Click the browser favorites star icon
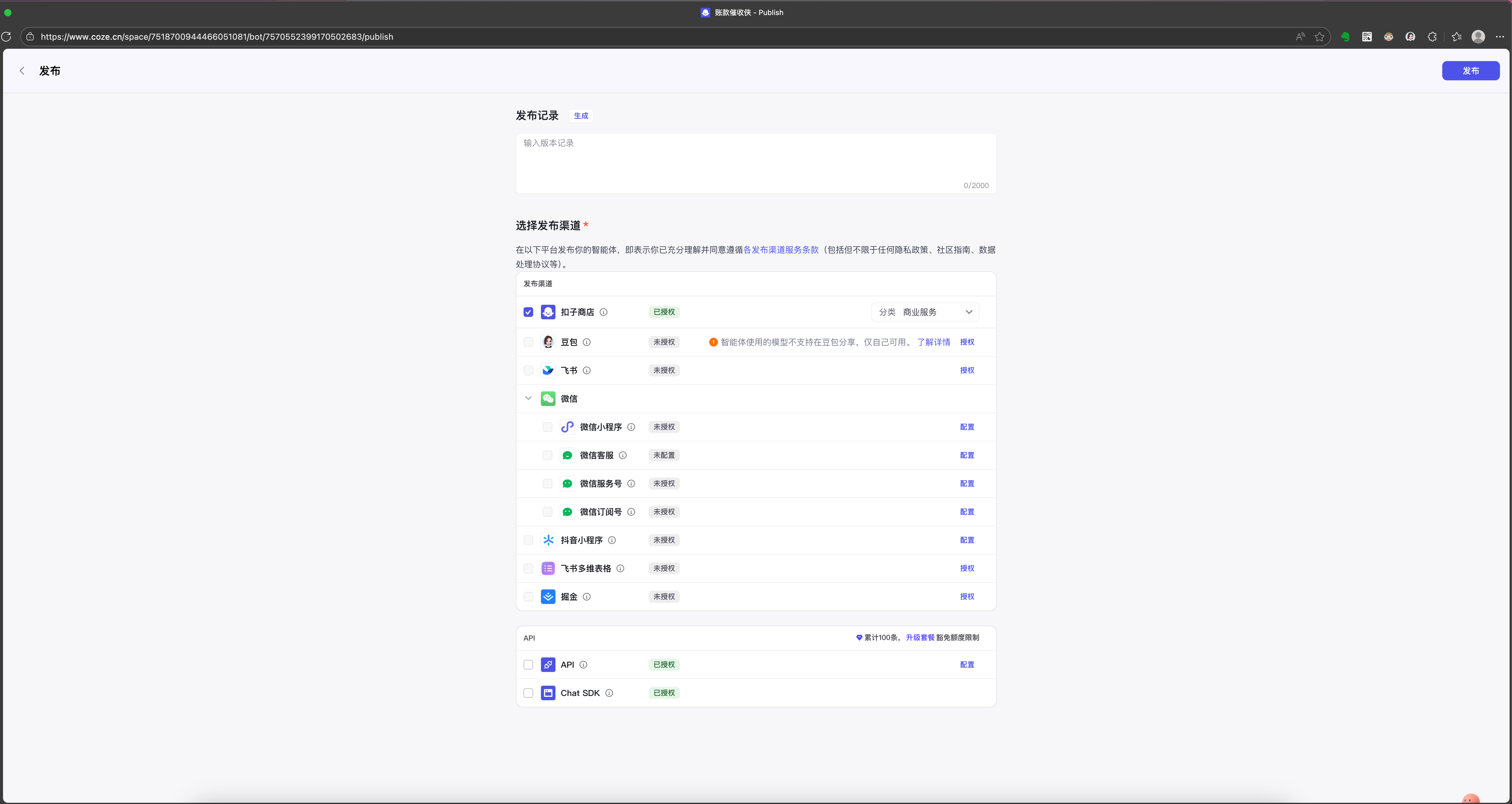 pyautogui.click(x=1320, y=36)
